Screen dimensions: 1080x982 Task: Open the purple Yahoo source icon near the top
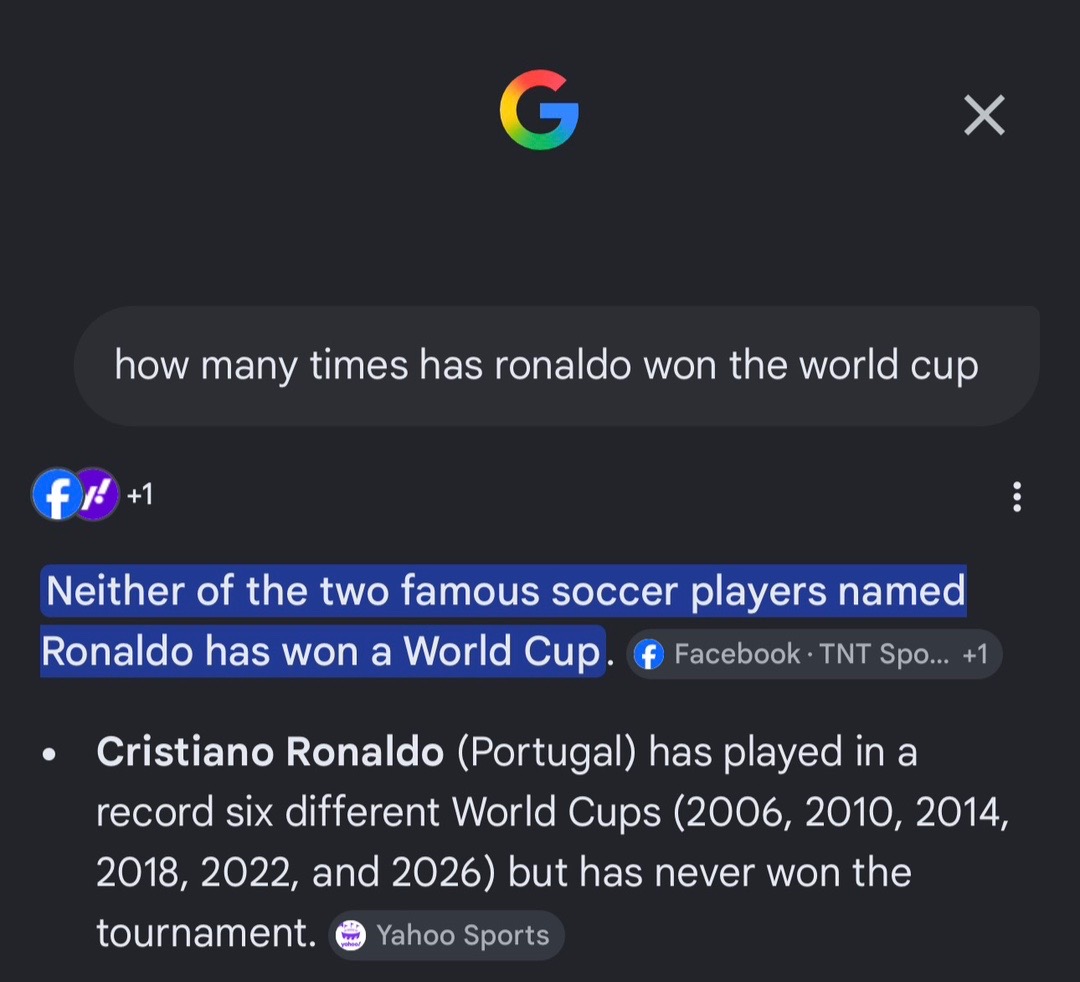pos(97,494)
